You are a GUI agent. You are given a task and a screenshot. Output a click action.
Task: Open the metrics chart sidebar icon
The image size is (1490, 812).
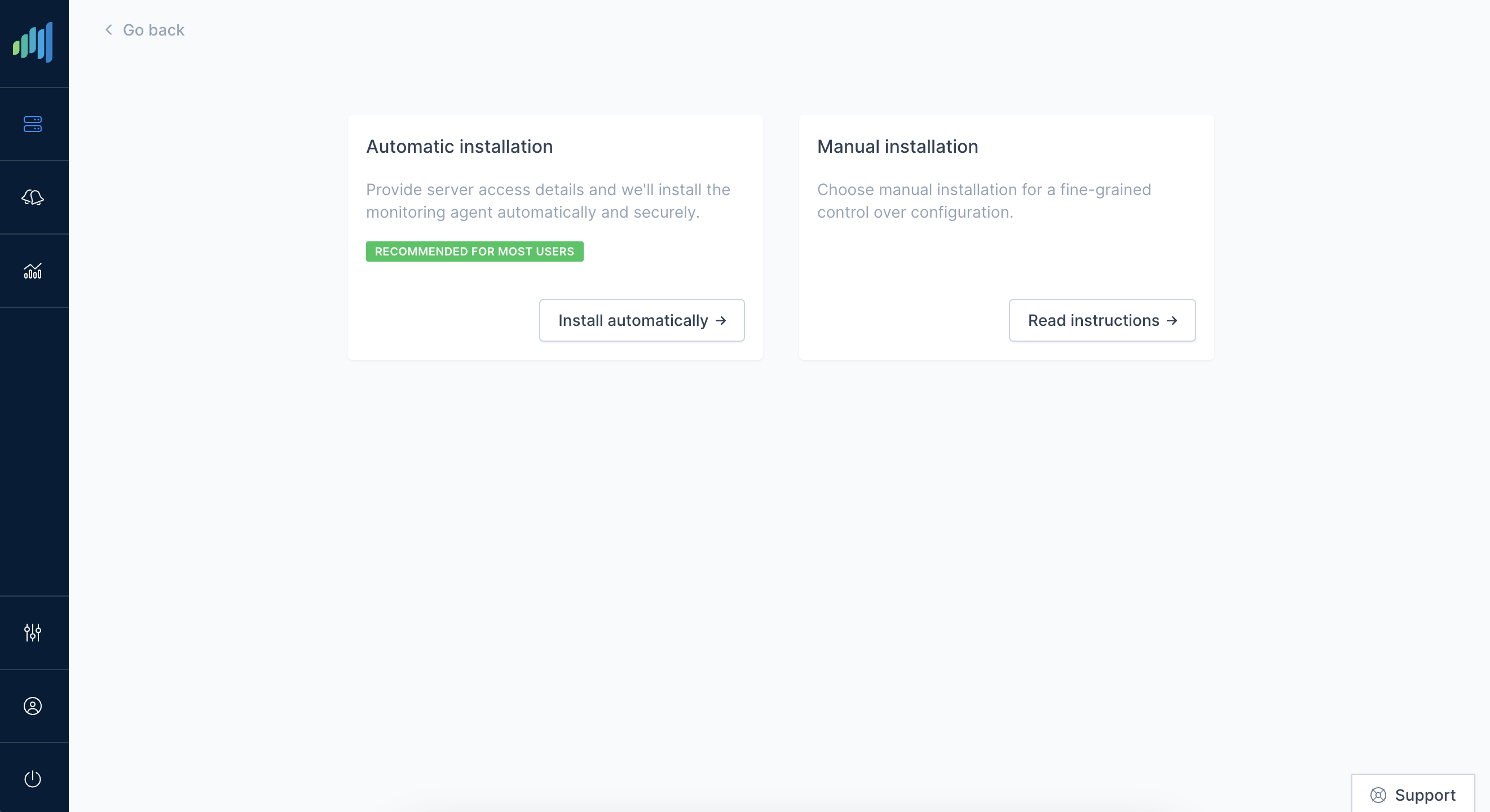point(33,271)
